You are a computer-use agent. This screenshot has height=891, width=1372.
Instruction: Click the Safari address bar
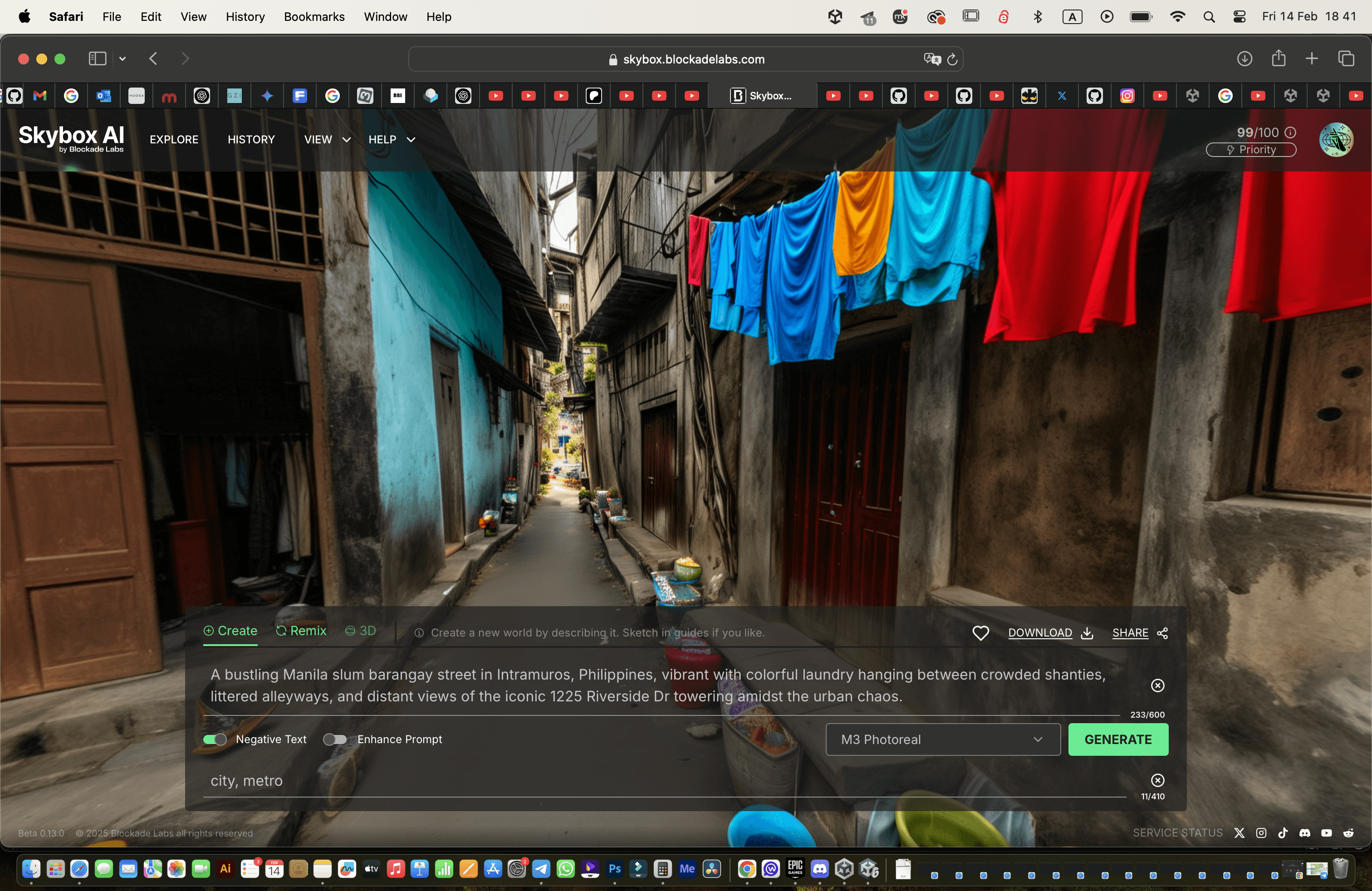coord(686,59)
